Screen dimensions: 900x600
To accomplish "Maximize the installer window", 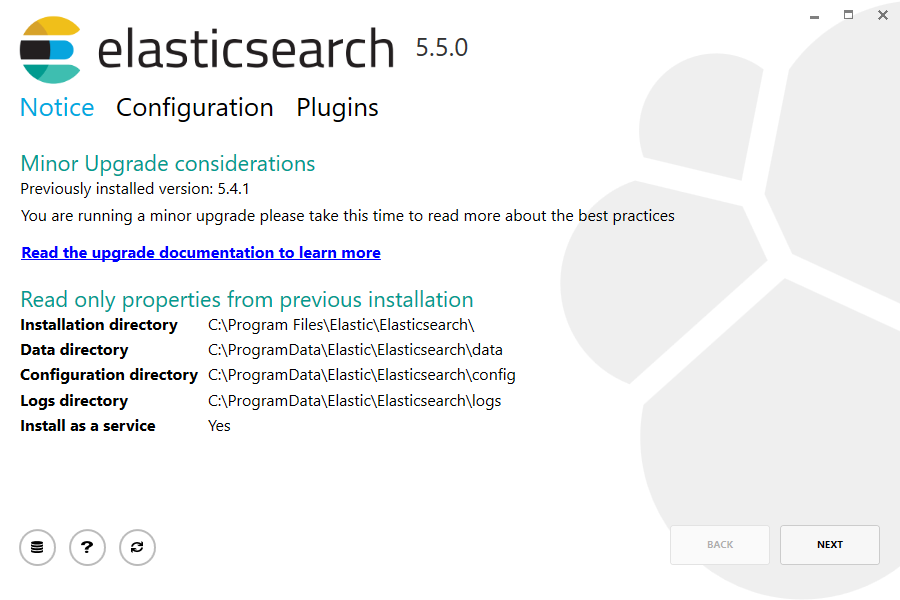I will 849,15.
